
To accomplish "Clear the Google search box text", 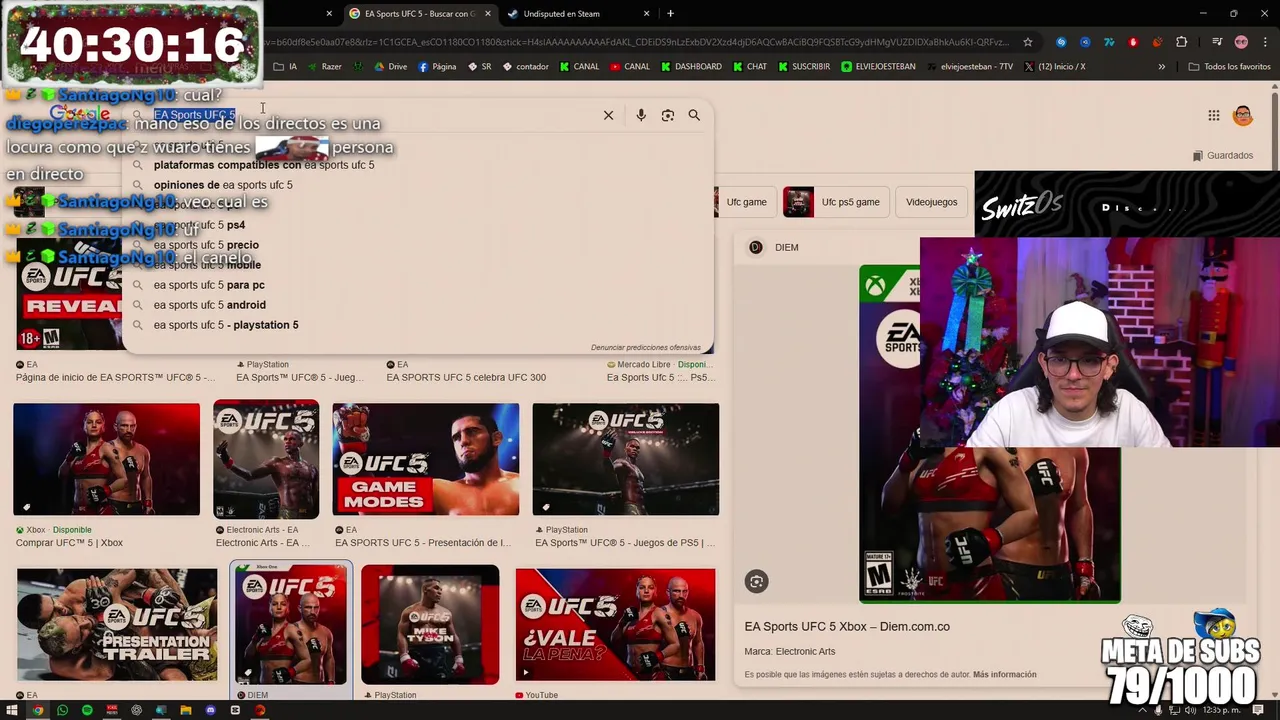I will pyautogui.click(x=608, y=115).
